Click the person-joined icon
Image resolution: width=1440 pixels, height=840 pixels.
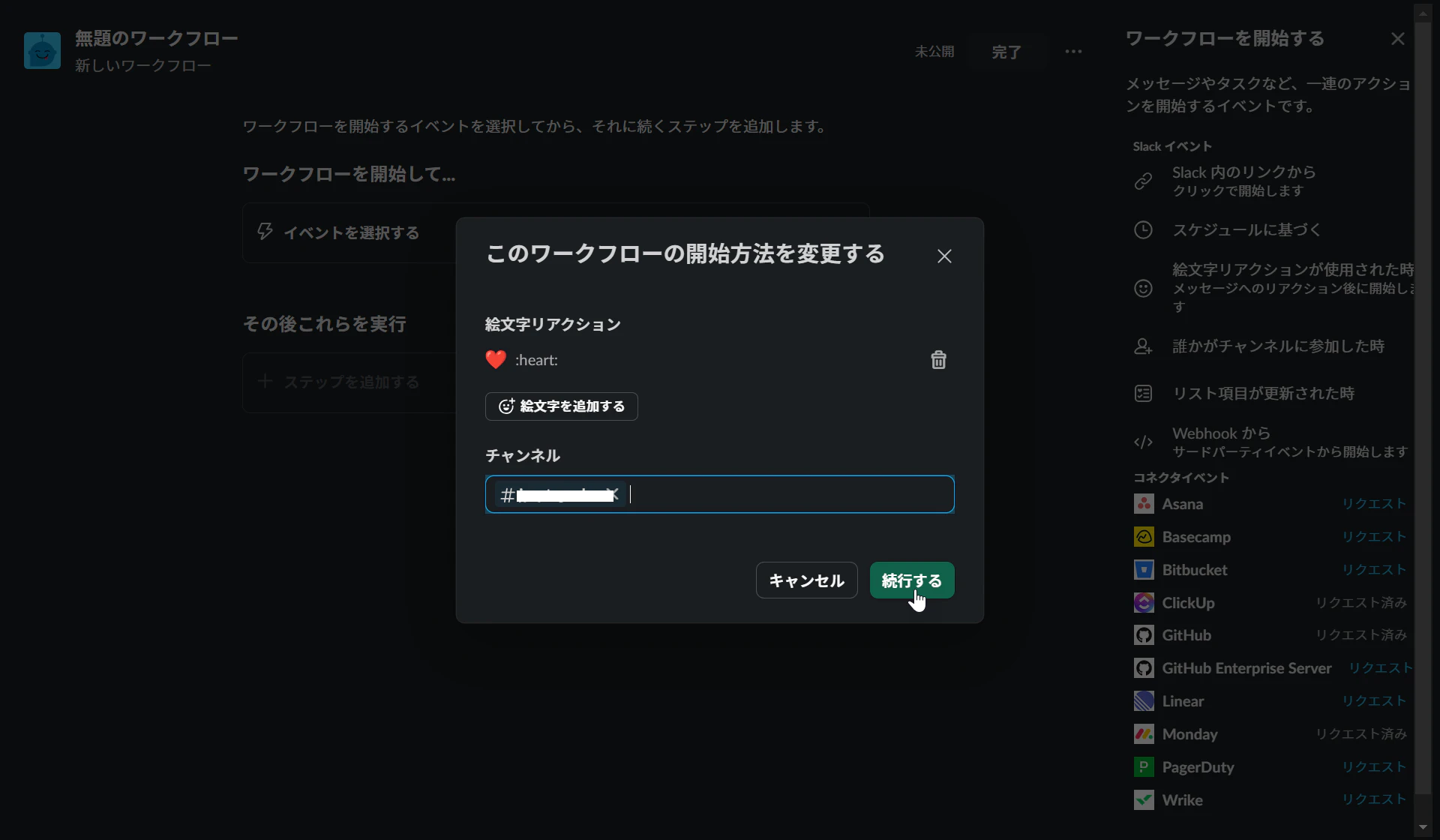pos(1143,346)
